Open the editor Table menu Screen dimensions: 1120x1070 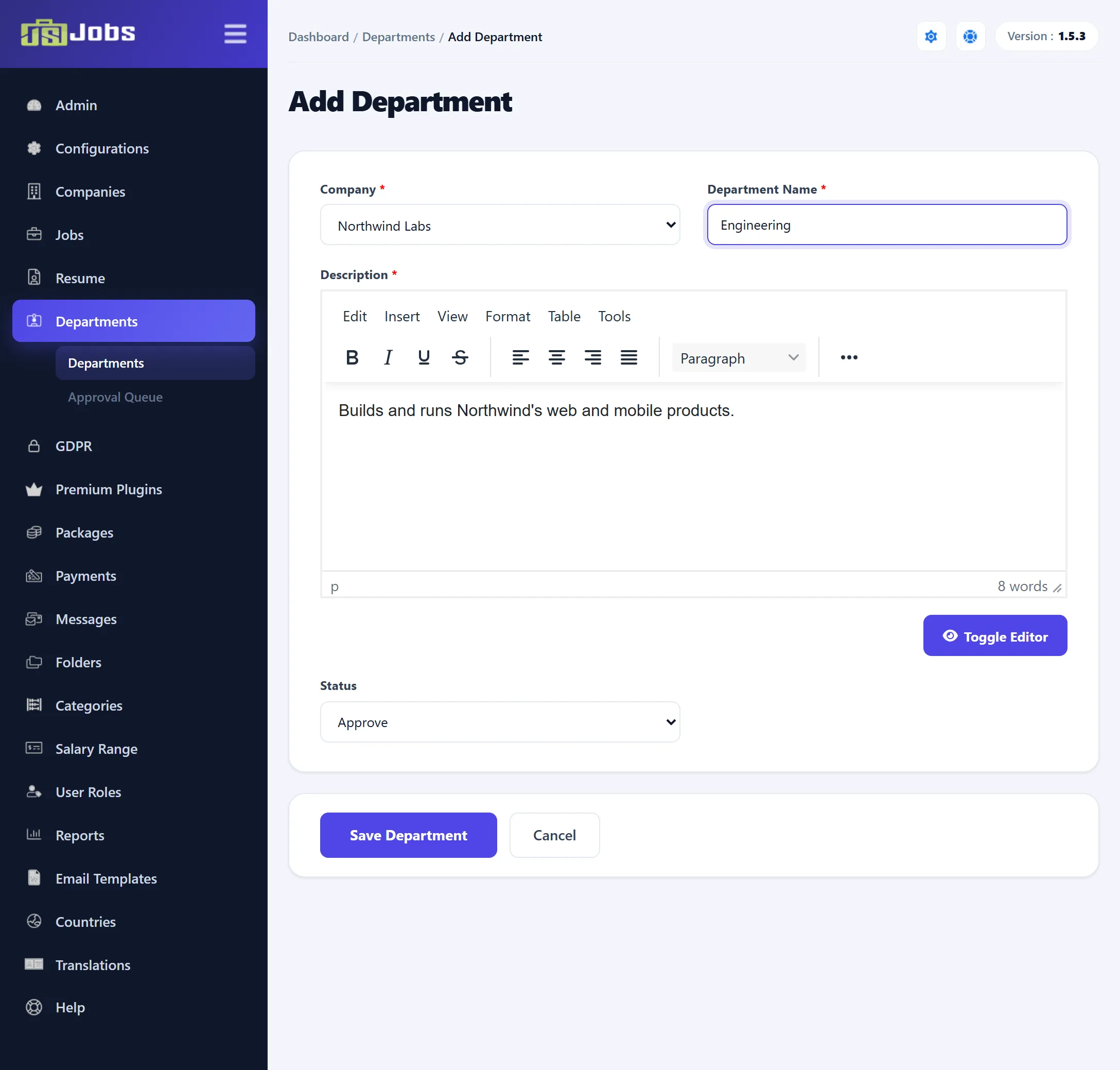564,317
